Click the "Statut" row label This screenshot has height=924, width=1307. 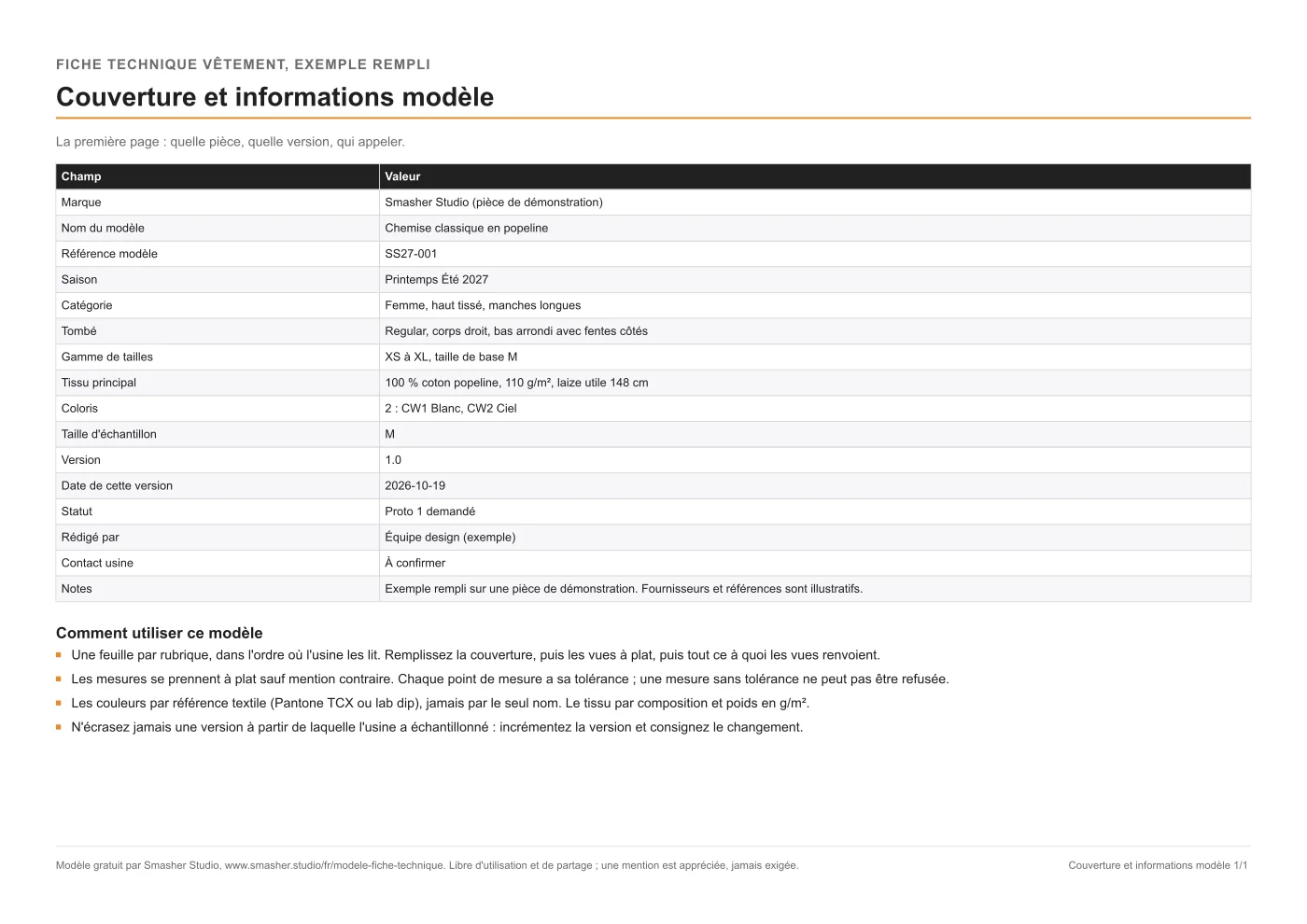point(77,511)
